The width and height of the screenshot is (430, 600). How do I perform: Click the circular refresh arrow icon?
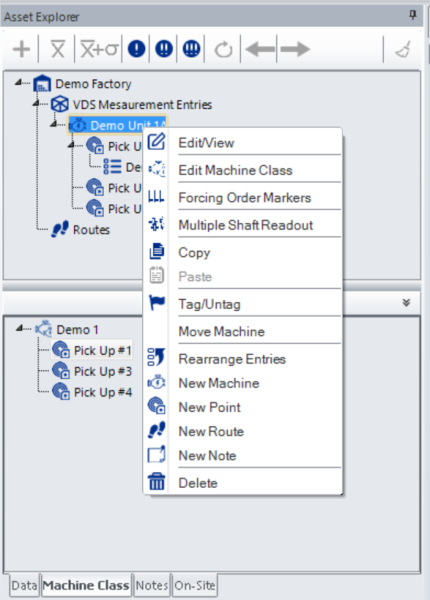(x=223, y=49)
